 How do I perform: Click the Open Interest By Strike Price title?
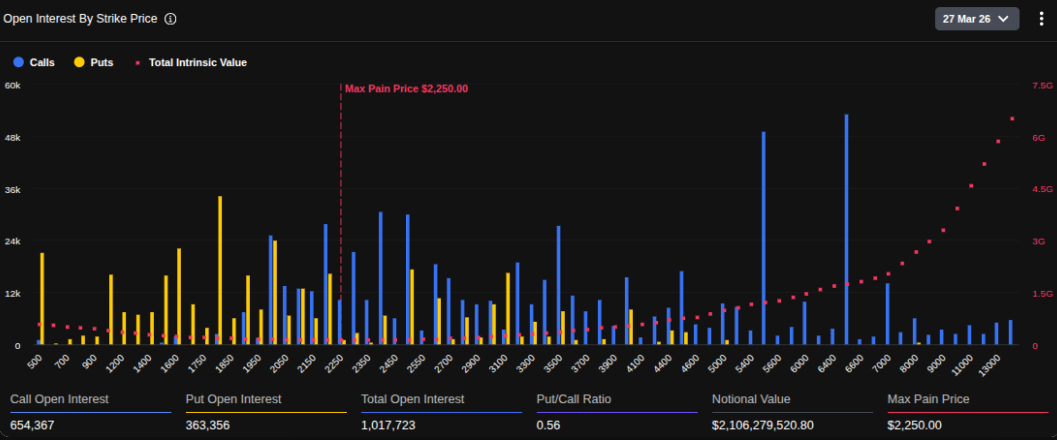(x=80, y=19)
